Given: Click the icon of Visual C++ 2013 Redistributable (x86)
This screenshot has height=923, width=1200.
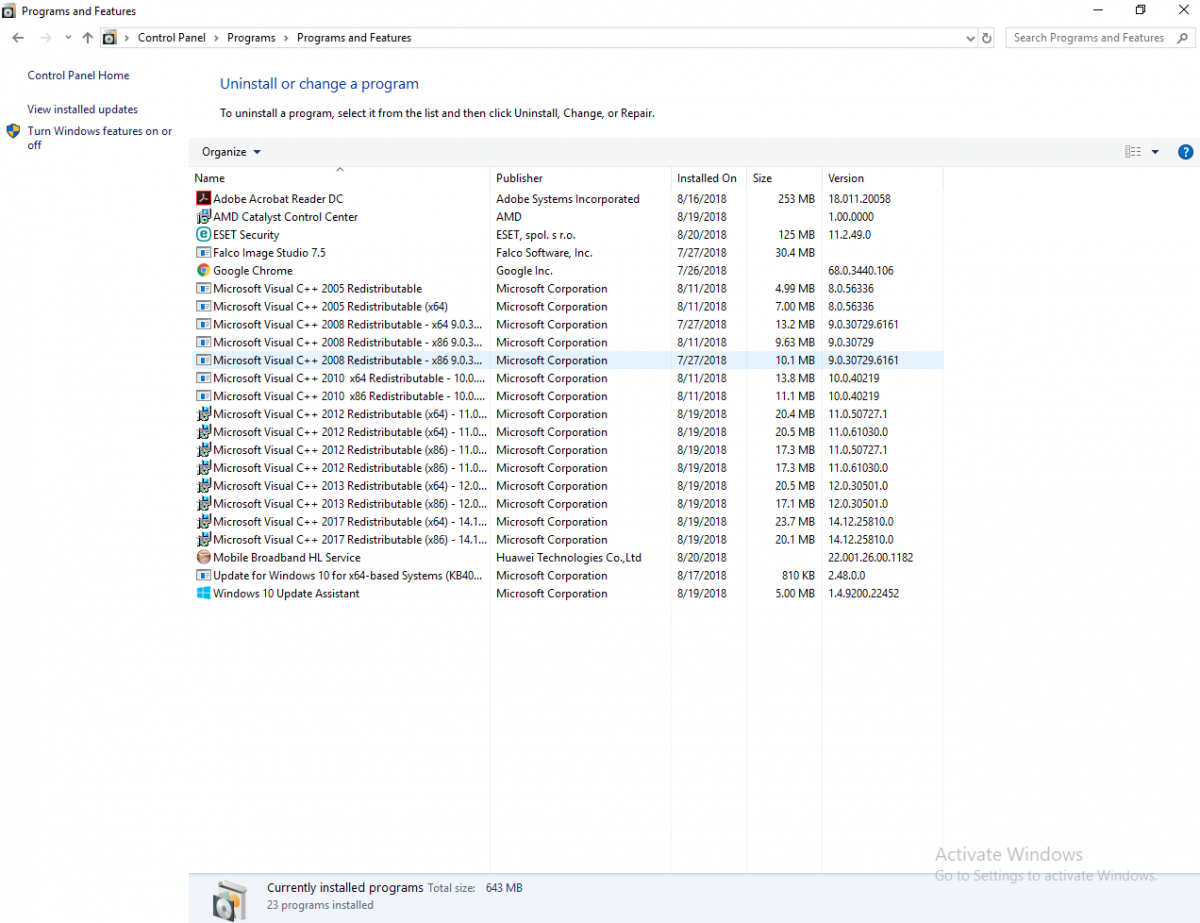Looking at the screenshot, I should [204, 504].
